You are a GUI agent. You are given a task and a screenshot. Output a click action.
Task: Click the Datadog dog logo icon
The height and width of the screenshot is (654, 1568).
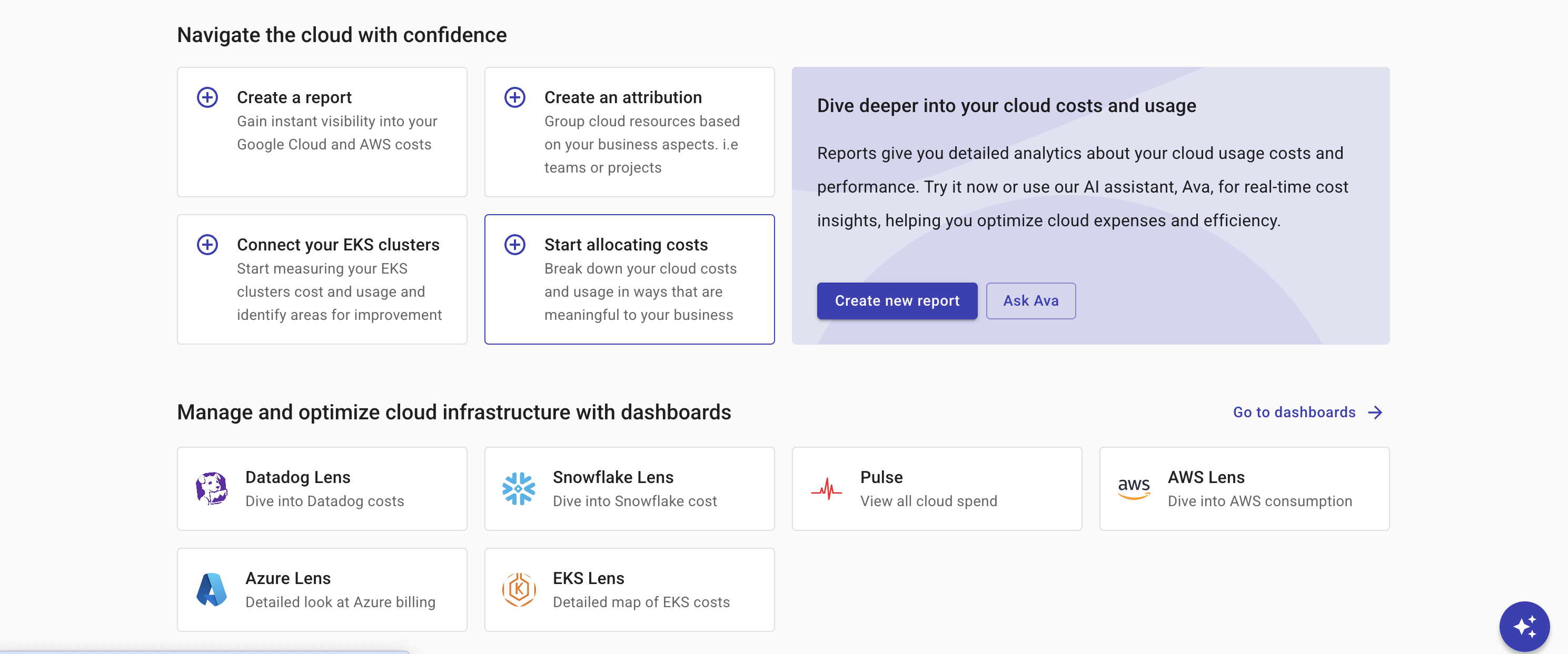pos(211,488)
